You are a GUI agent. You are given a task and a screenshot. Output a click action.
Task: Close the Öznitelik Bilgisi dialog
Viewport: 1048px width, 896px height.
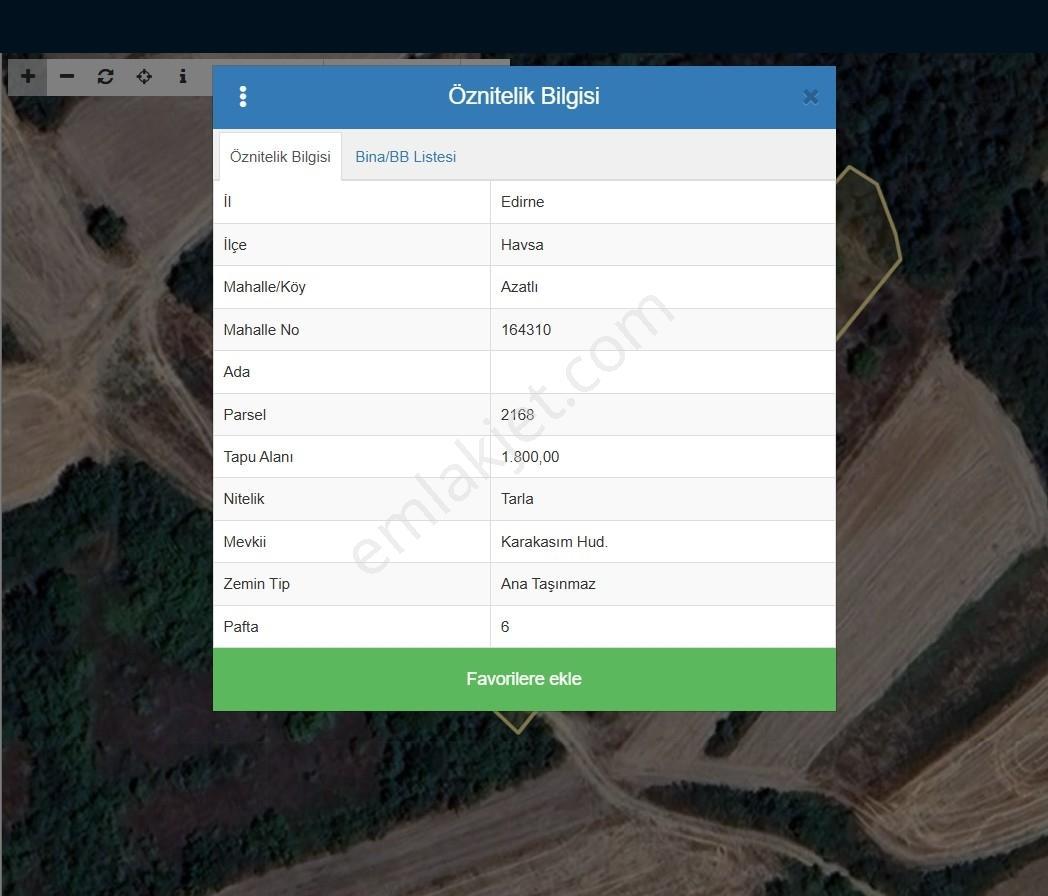810,97
